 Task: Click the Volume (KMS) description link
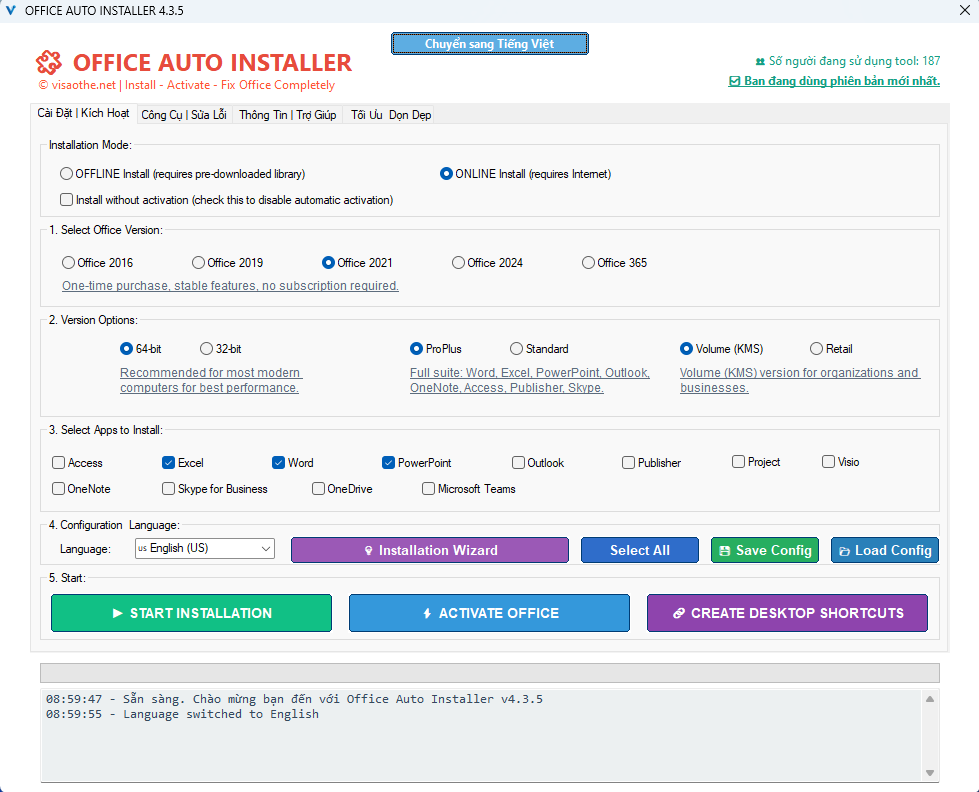point(800,380)
